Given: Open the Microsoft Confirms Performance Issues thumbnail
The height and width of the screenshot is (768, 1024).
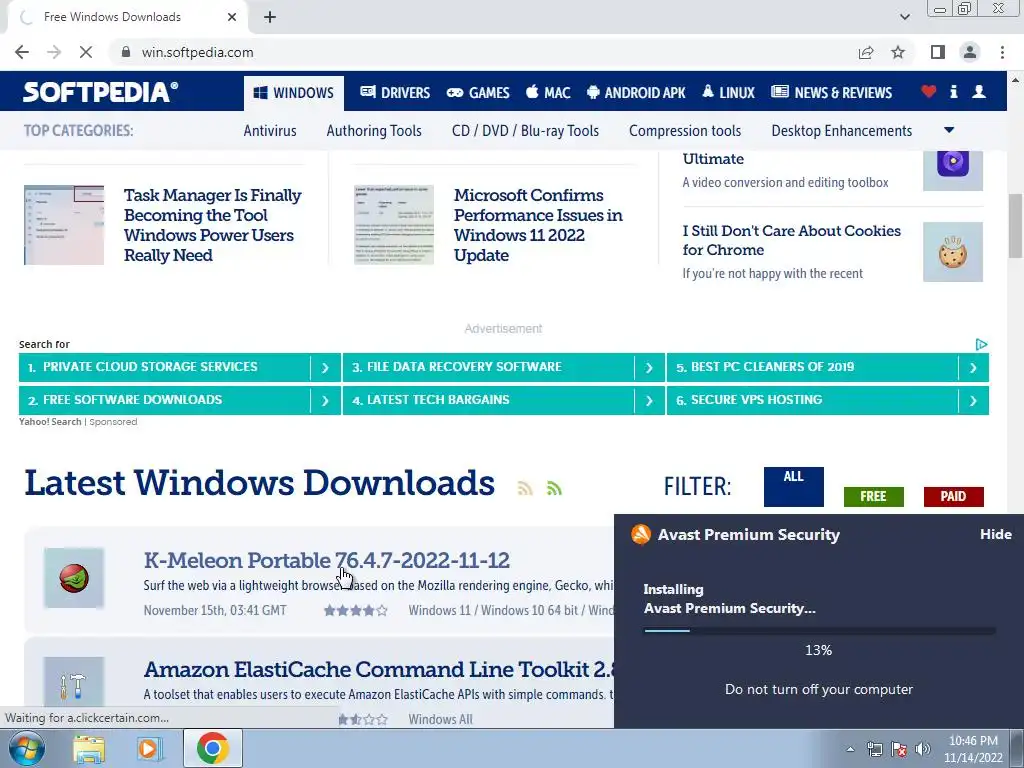Looking at the screenshot, I should (394, 225).
